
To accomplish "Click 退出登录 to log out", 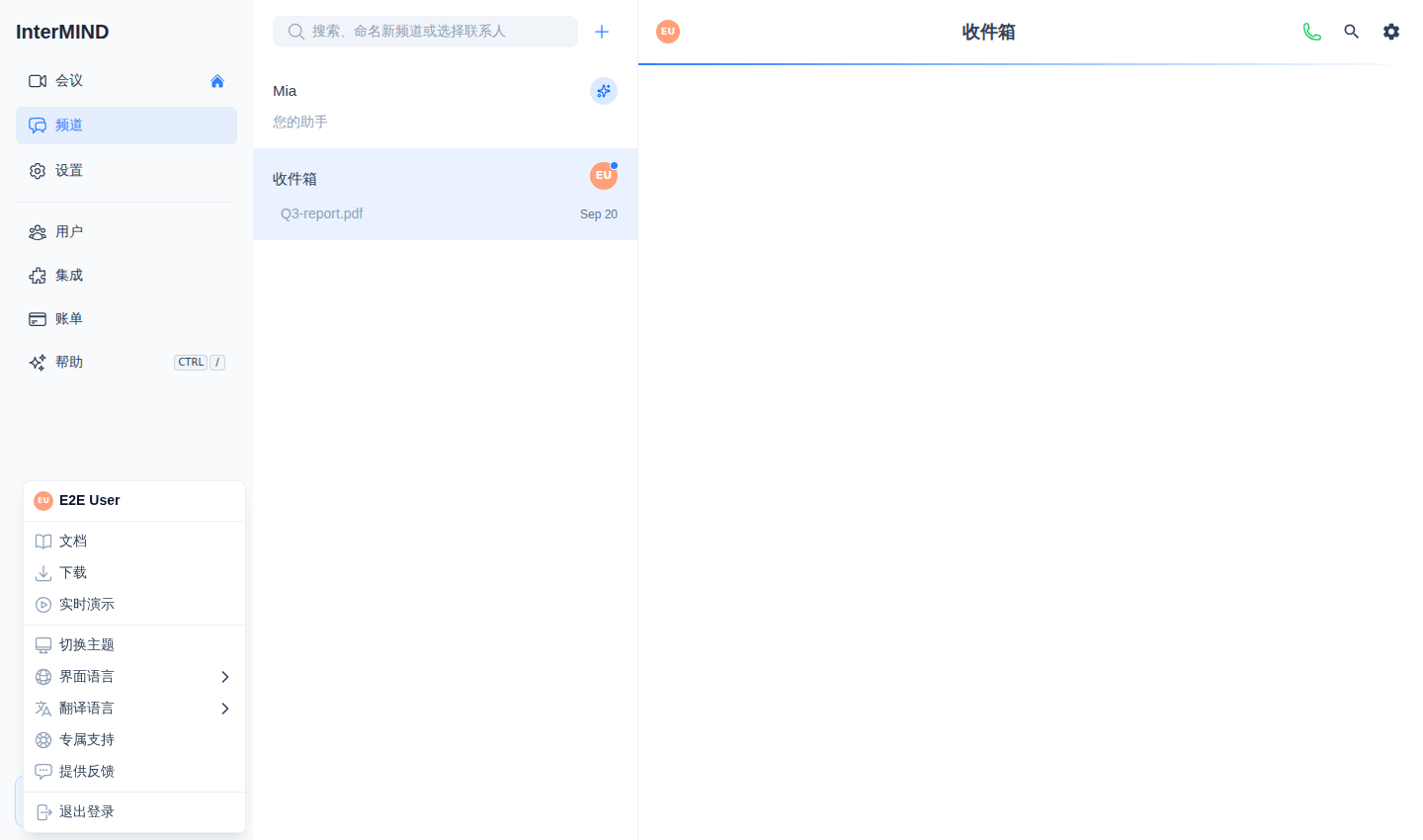I will point(134,812).
